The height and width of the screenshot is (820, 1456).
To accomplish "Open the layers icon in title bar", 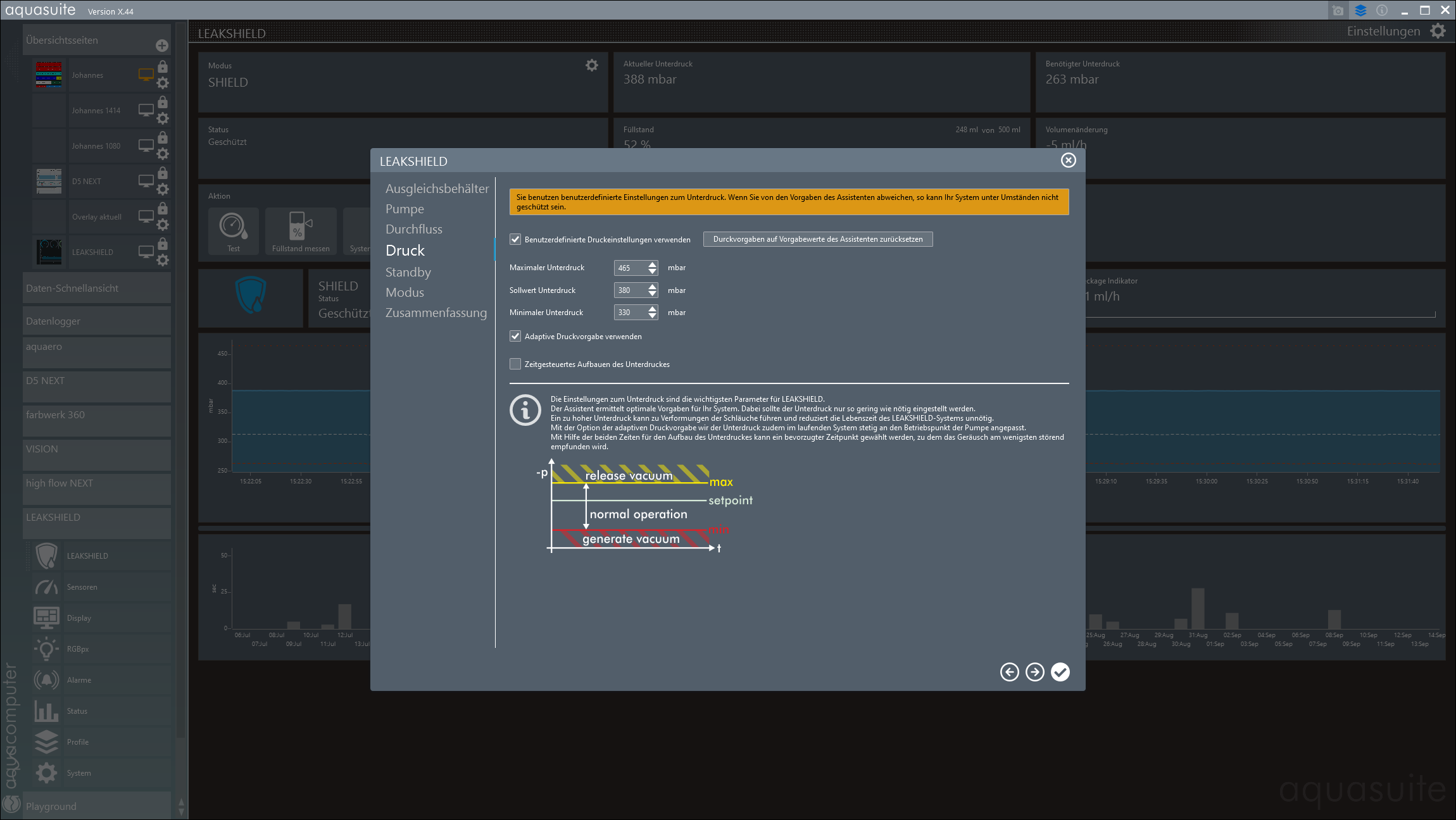I will click(1360, 11).
